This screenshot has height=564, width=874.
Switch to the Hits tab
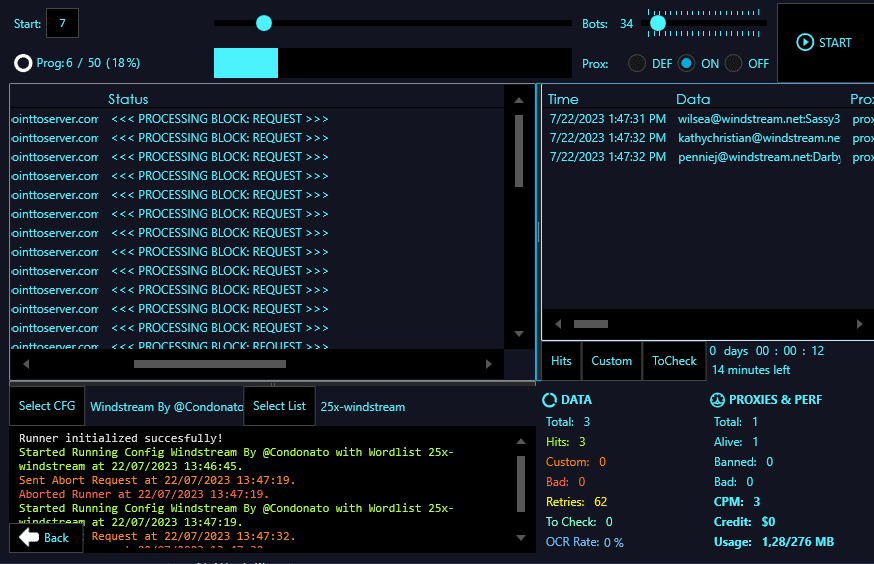pos(562,361)
